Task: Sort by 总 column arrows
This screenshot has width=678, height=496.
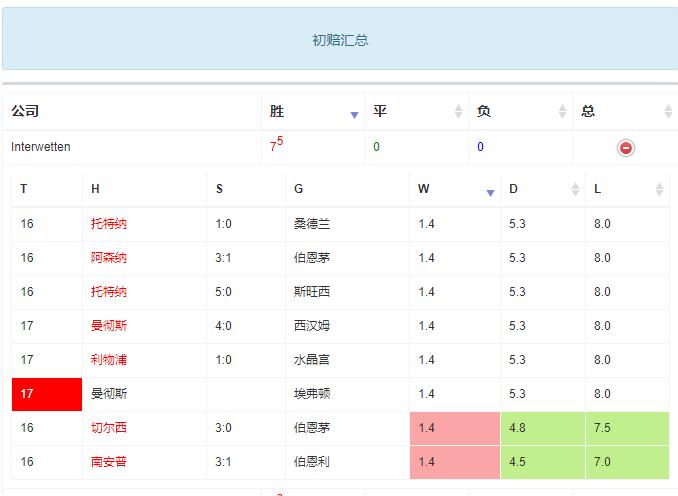Action: click(668, 112)
